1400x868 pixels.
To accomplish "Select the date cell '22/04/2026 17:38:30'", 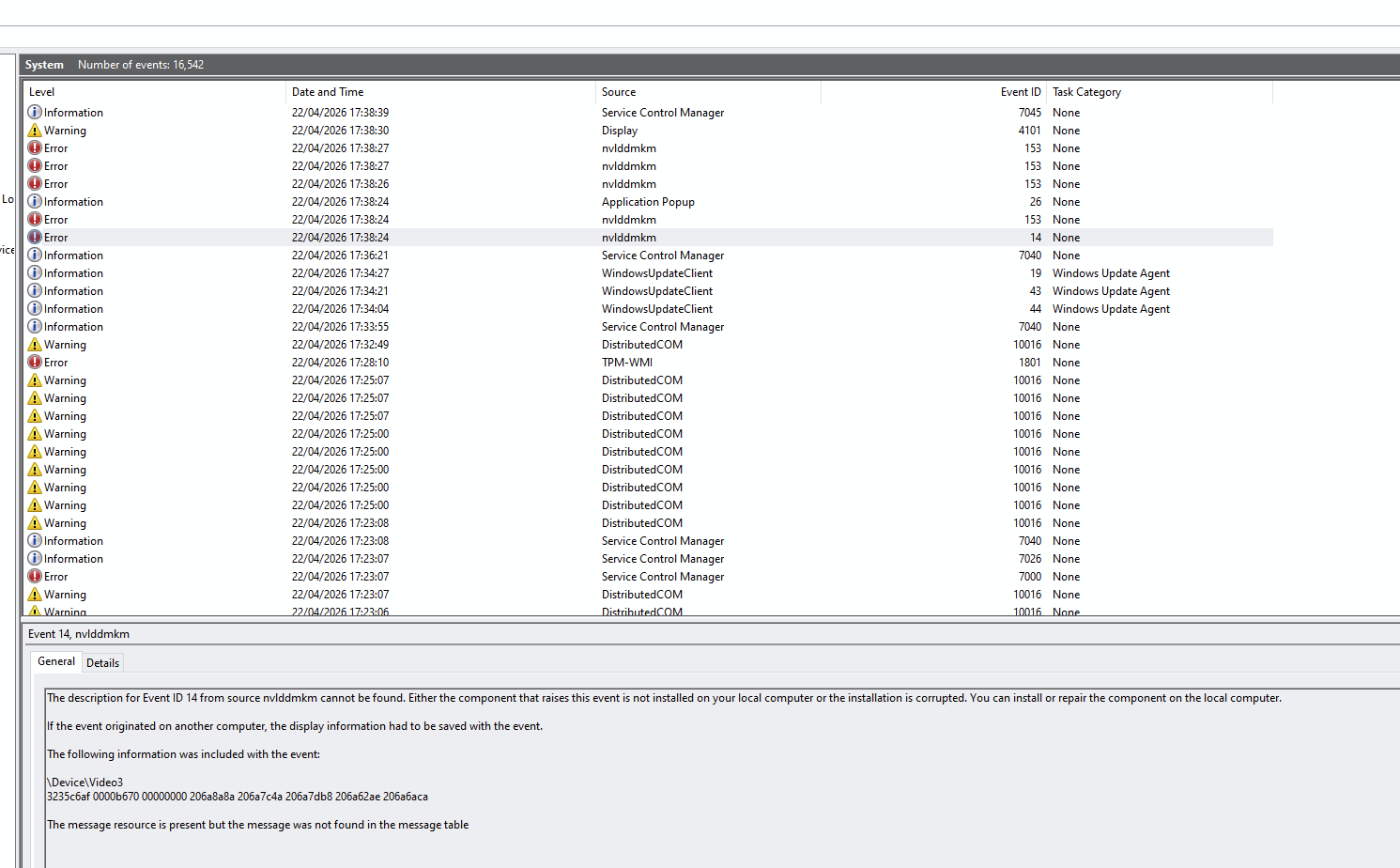I will point(340,131).
